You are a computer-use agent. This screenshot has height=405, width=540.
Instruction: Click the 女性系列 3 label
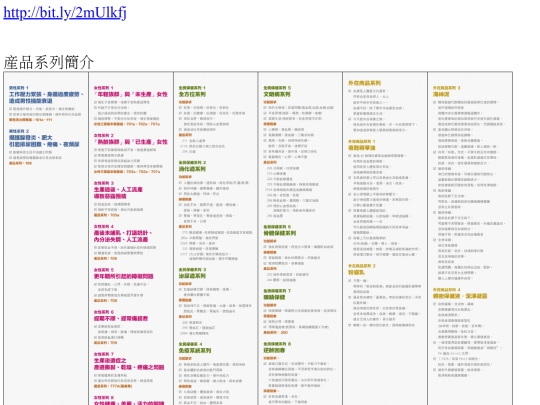tap(104, 183)
